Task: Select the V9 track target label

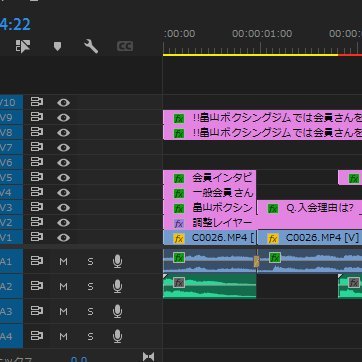Action: [x=11, y=117]
